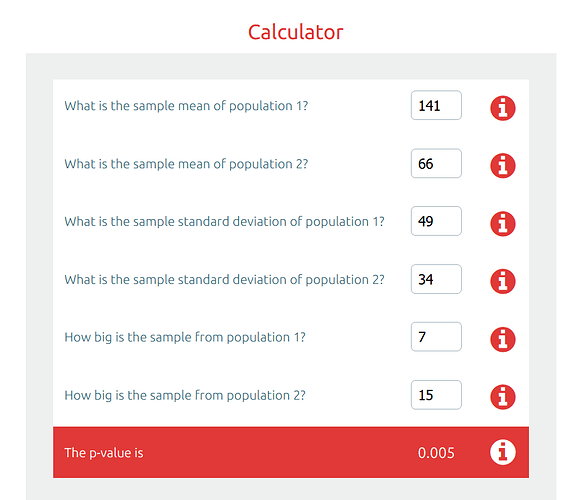
Task: Open the white p-value info icon
Action: [x=502, y=453]
